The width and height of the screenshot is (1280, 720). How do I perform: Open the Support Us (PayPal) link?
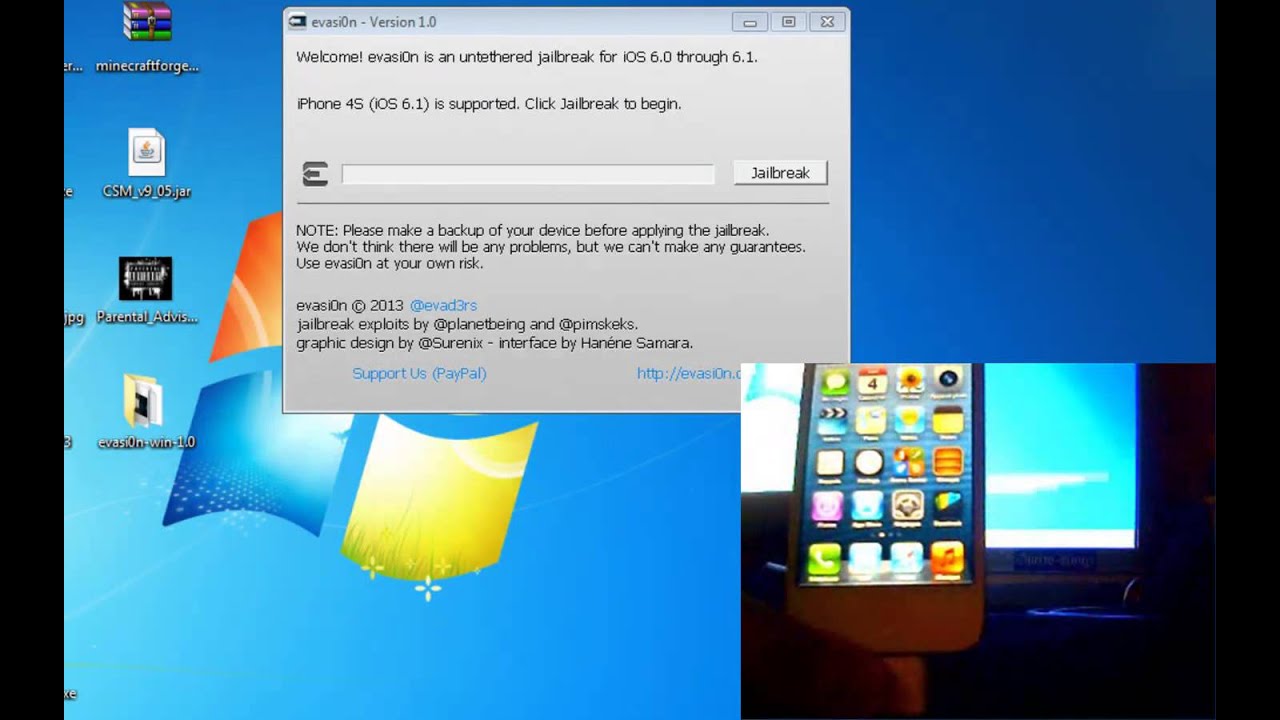[x=419, y=373]
